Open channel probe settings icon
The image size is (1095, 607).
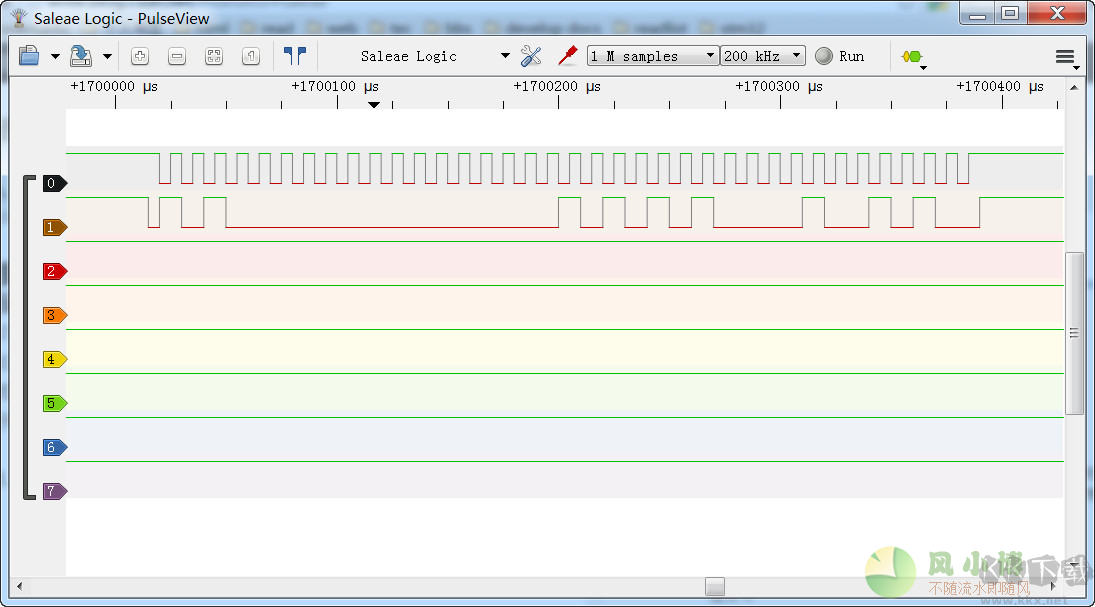[x=568, y=56]
